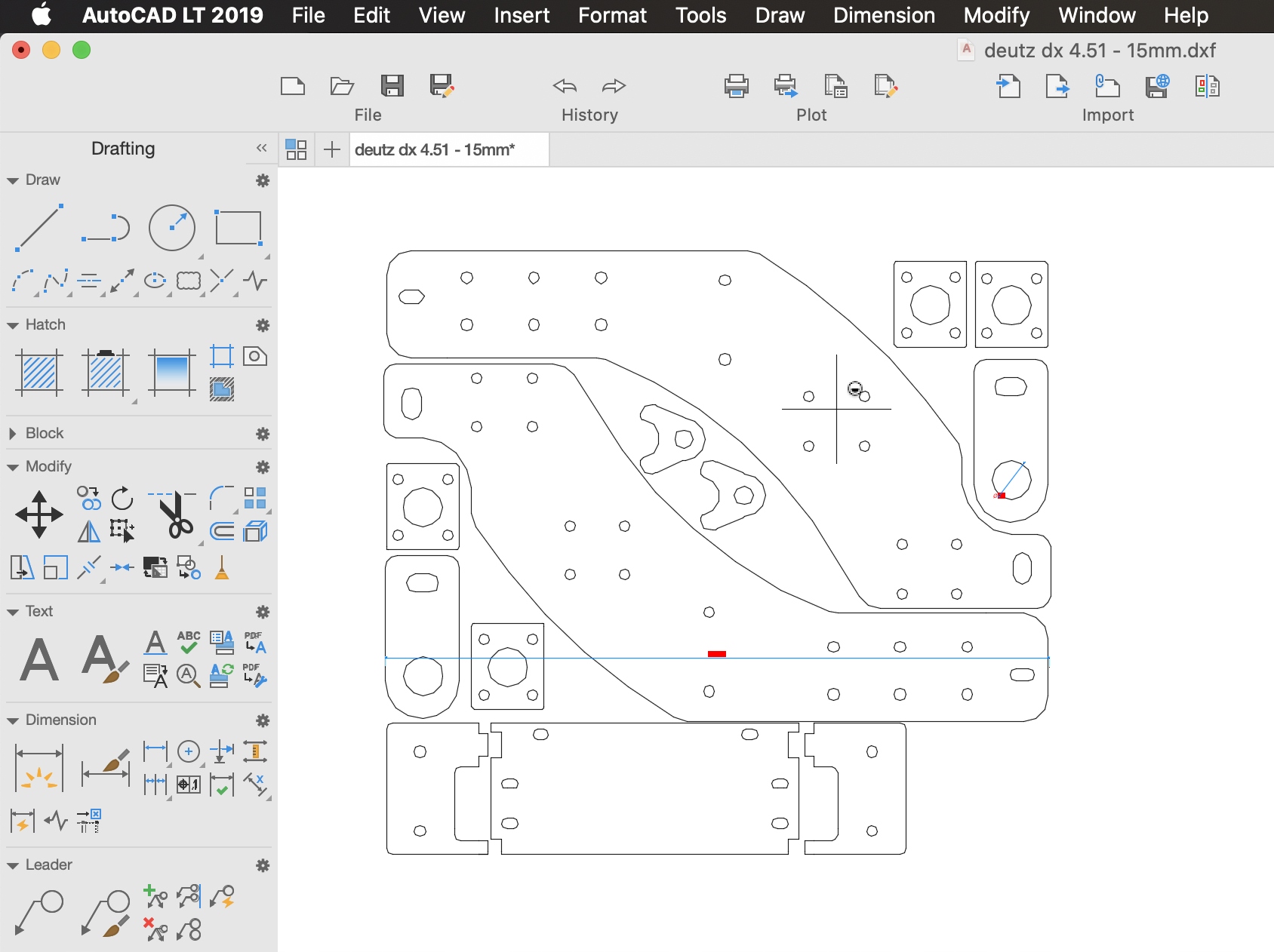Image resolution: width=1274 pixels, height=952 pixels.
Task: Click the Move tool in Modify
Action: (38, 514)
